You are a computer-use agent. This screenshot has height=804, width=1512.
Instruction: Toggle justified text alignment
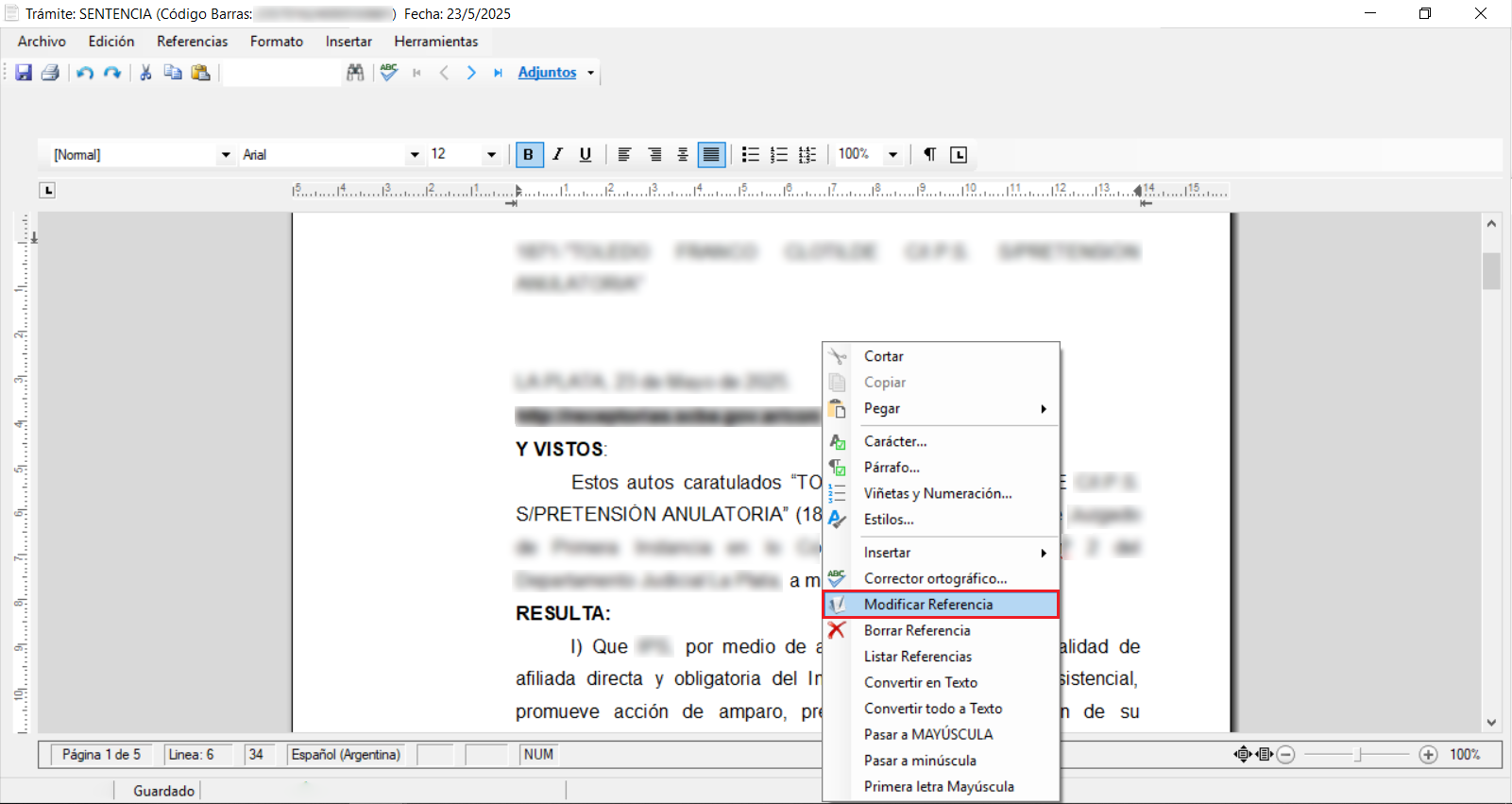pyautogui.click(x=711, y=155)
